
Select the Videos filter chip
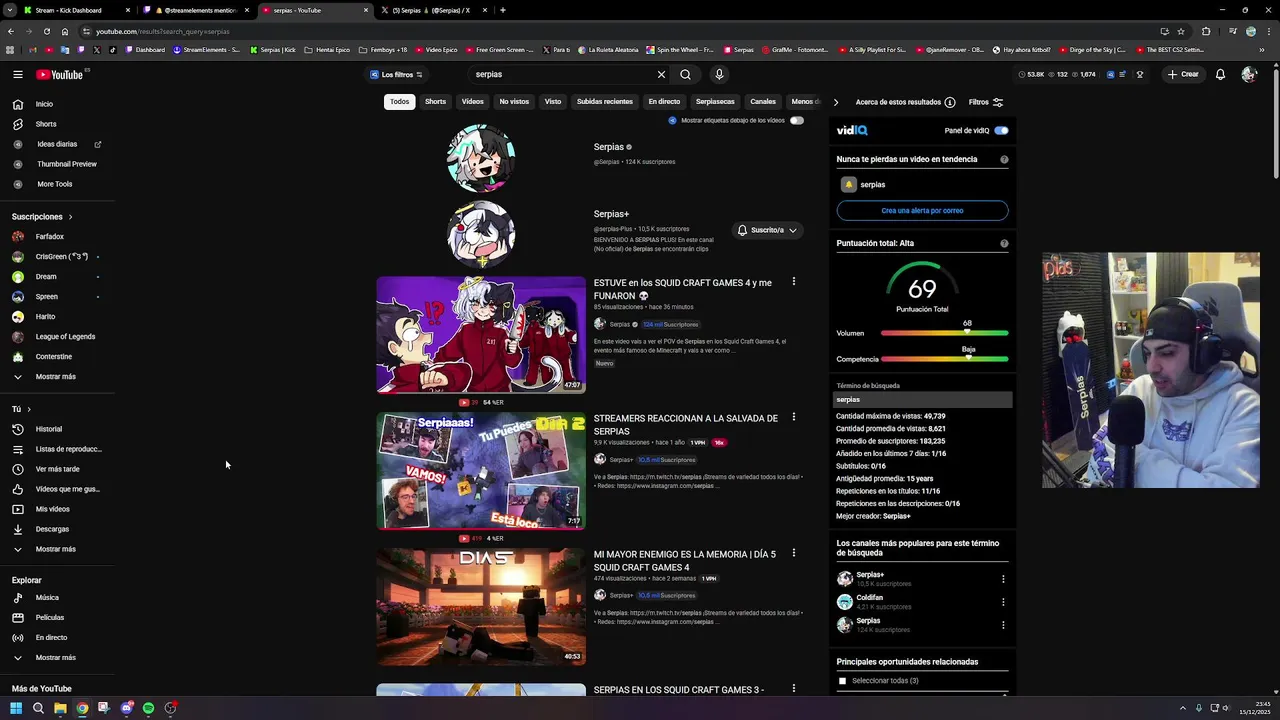click(473, 101)
